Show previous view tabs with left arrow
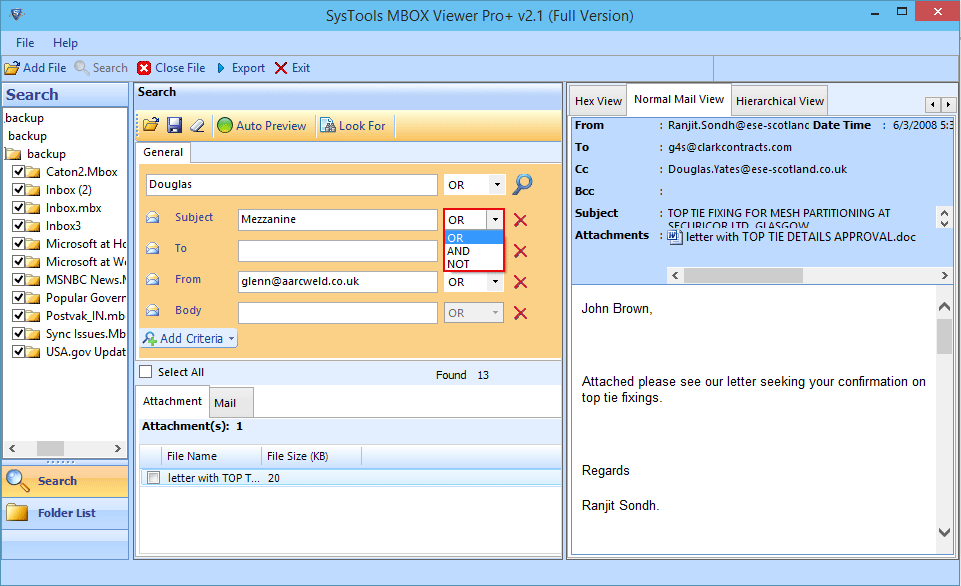This screenshot has width=961, height=586. click(932, 104)
